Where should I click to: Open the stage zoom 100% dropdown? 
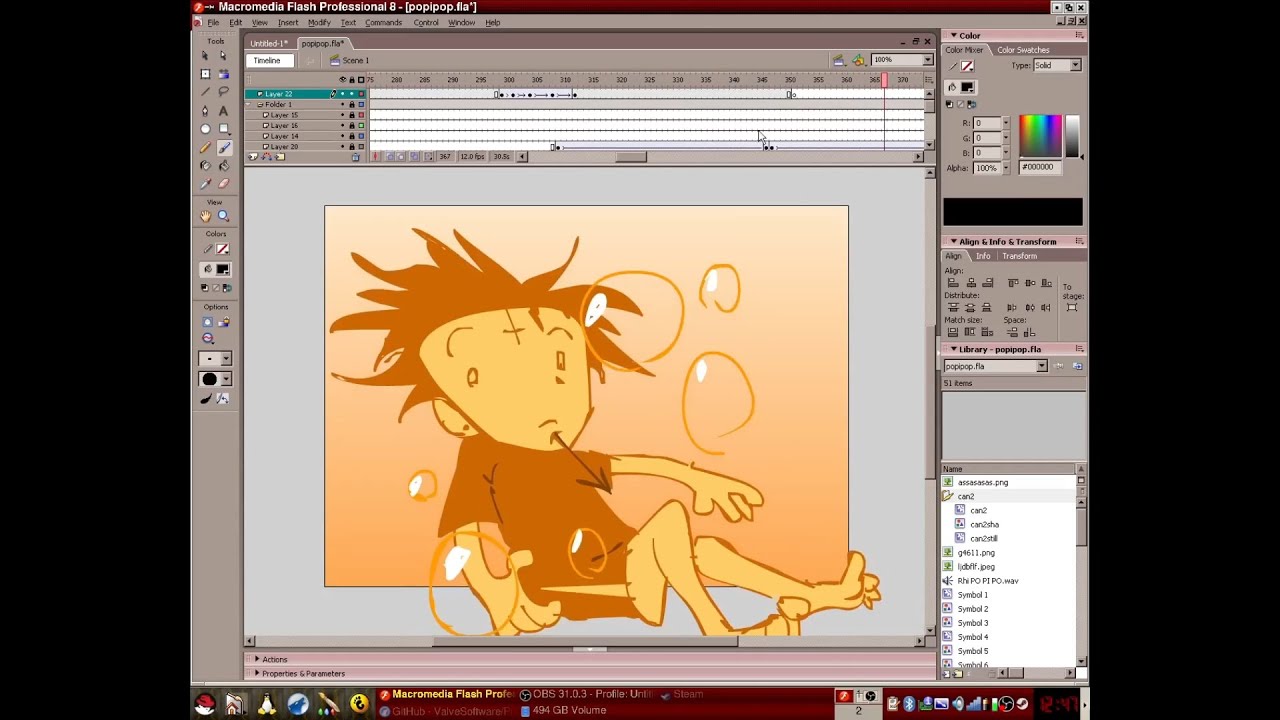(x=927, y=60)
